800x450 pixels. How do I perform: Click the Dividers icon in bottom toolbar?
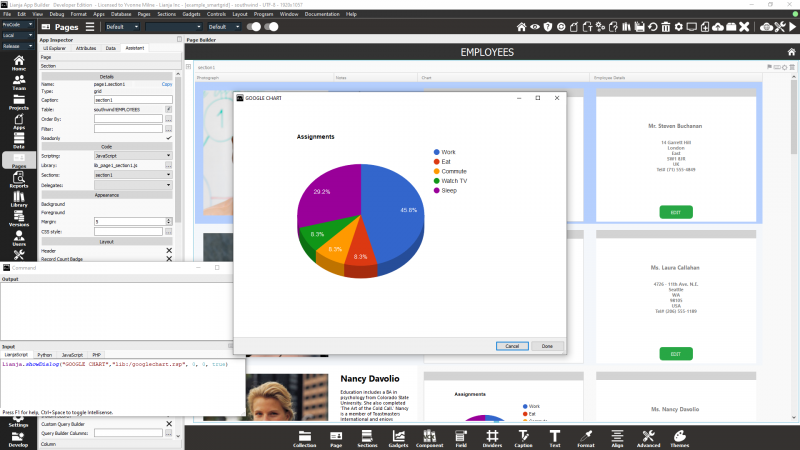(x=492, y=438)
